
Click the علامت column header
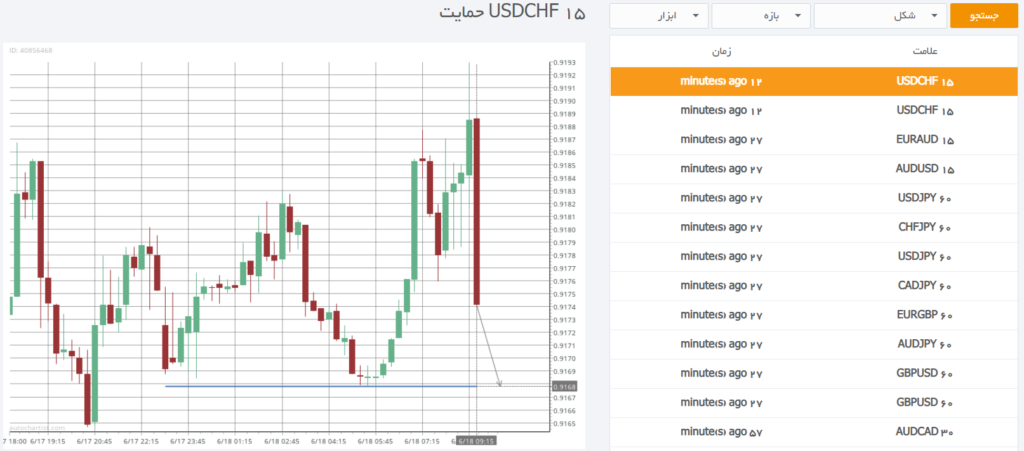pyautogui.click(x=925, y=51)
